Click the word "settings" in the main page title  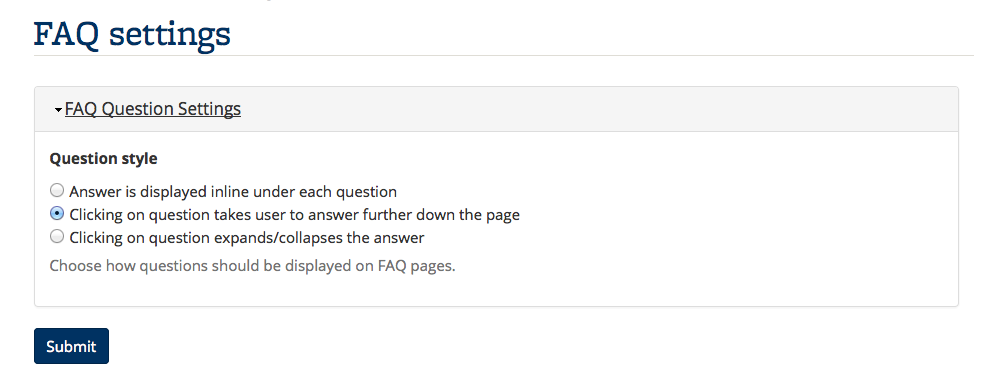coord(170,35)
